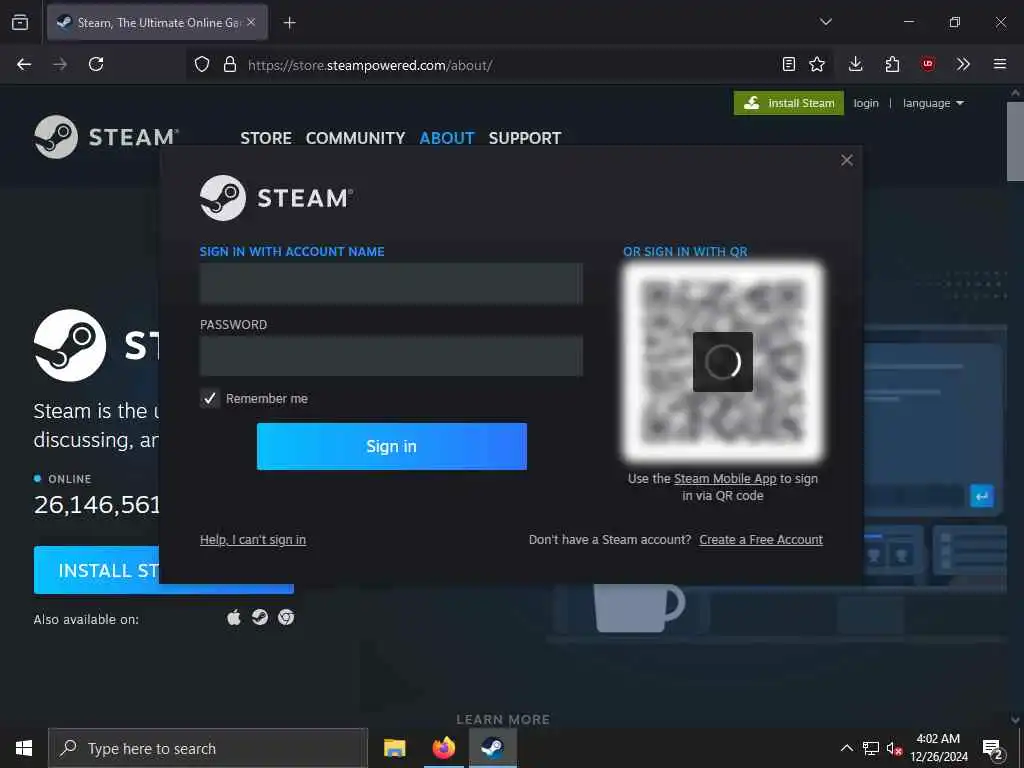
Task: Click the Steam logo in the page header
Action: pyautogui.click(x=106, y=137)
